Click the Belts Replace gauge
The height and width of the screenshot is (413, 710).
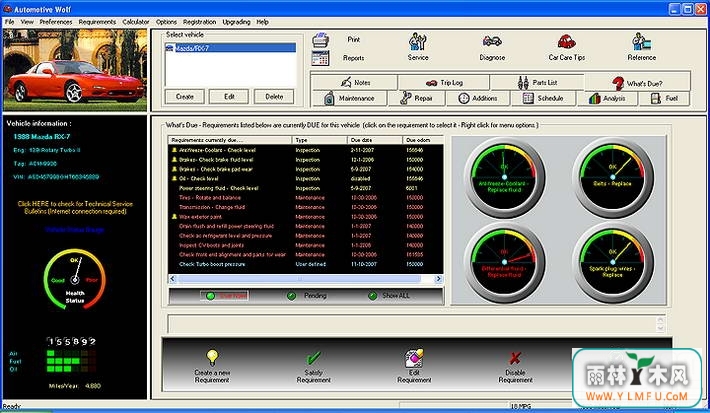613,178
